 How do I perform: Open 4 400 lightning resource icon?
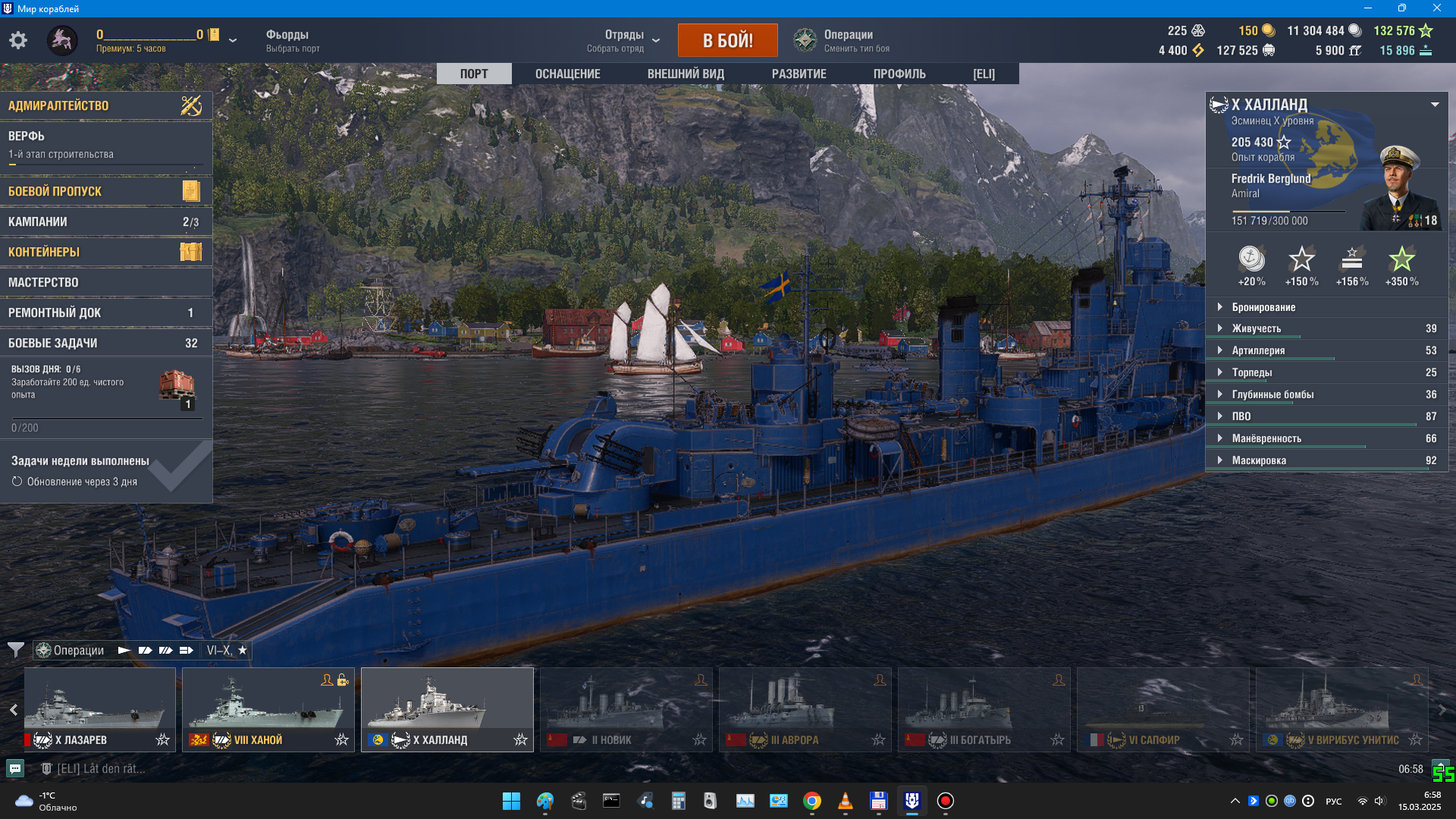[x=1198, y=50]
